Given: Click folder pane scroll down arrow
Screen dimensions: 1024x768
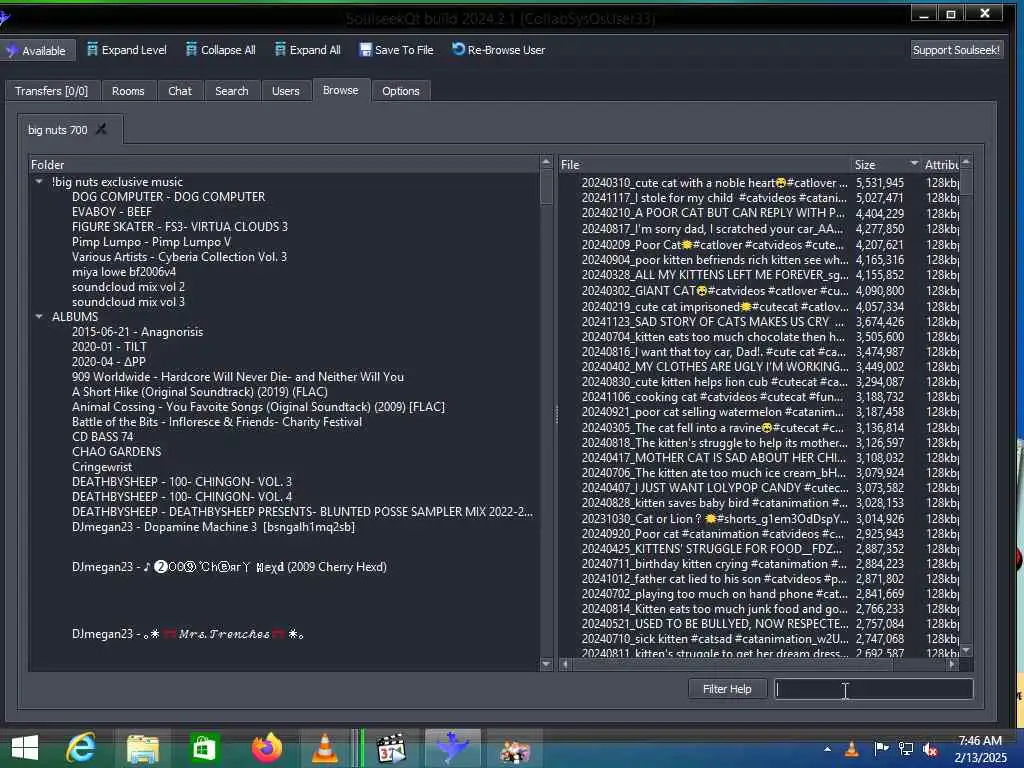Looking at the screenshot, I should 547,664.
